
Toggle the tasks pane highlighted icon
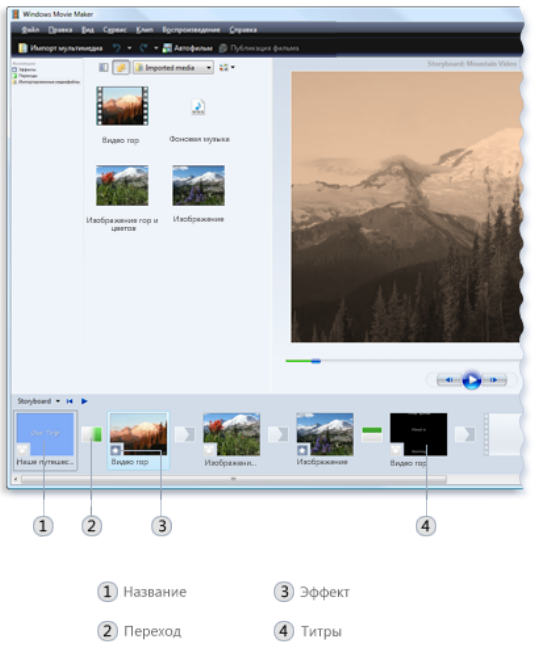121,67
